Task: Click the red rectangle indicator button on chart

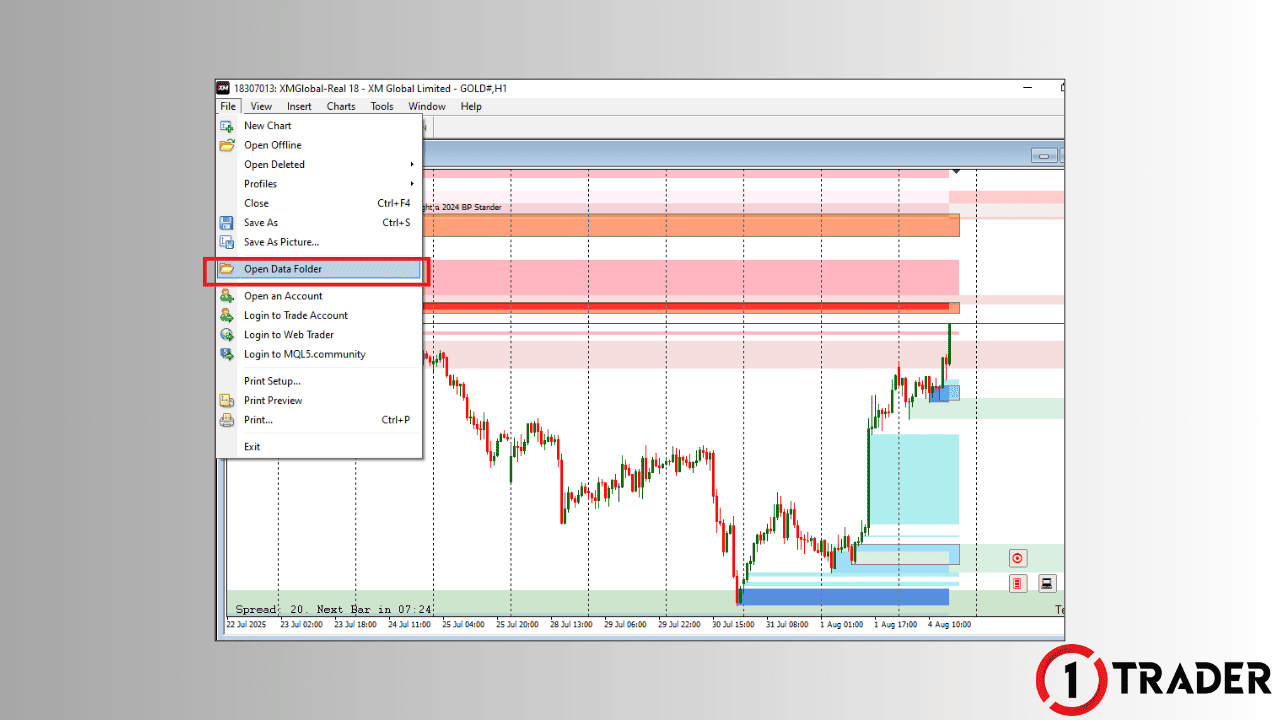Action: [x=1018, y=583]
